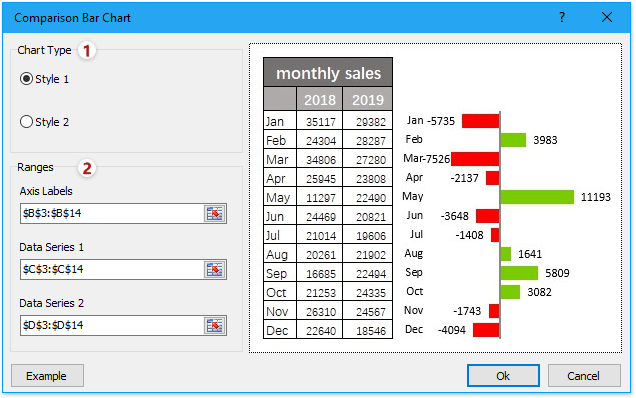Select the Style 1 radio button
This screenshot has width=636, height=398.
[x=26, y=79]
